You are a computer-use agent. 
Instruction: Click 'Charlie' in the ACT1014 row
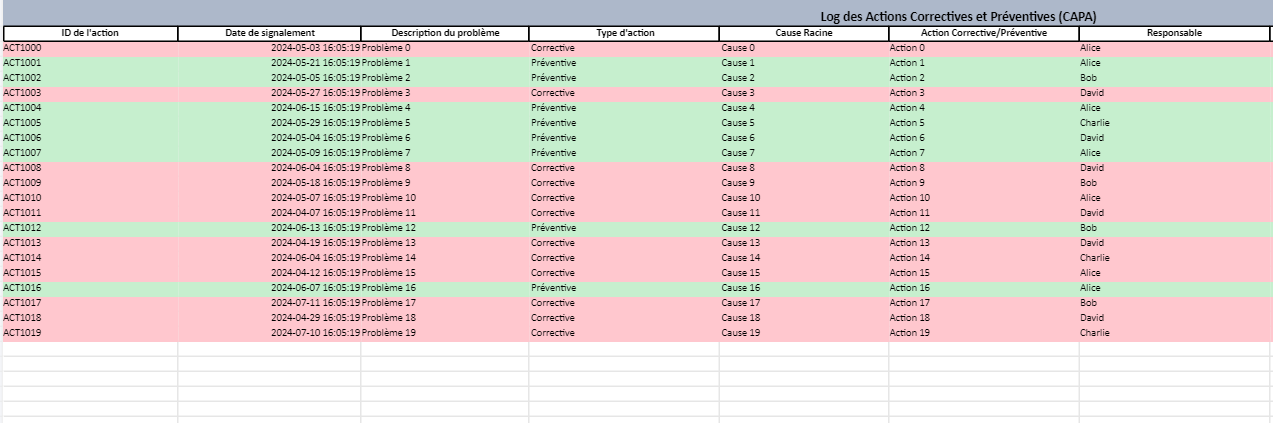[x=1095, y=258]
